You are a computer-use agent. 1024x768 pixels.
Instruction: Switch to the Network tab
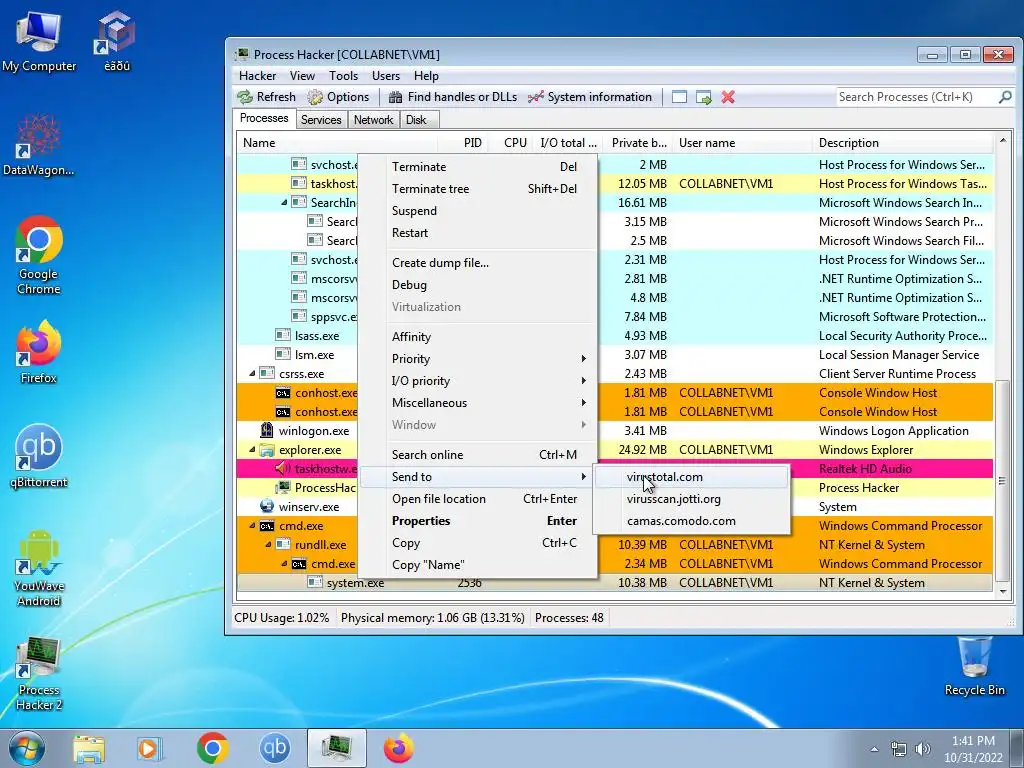tap(374, 120)
